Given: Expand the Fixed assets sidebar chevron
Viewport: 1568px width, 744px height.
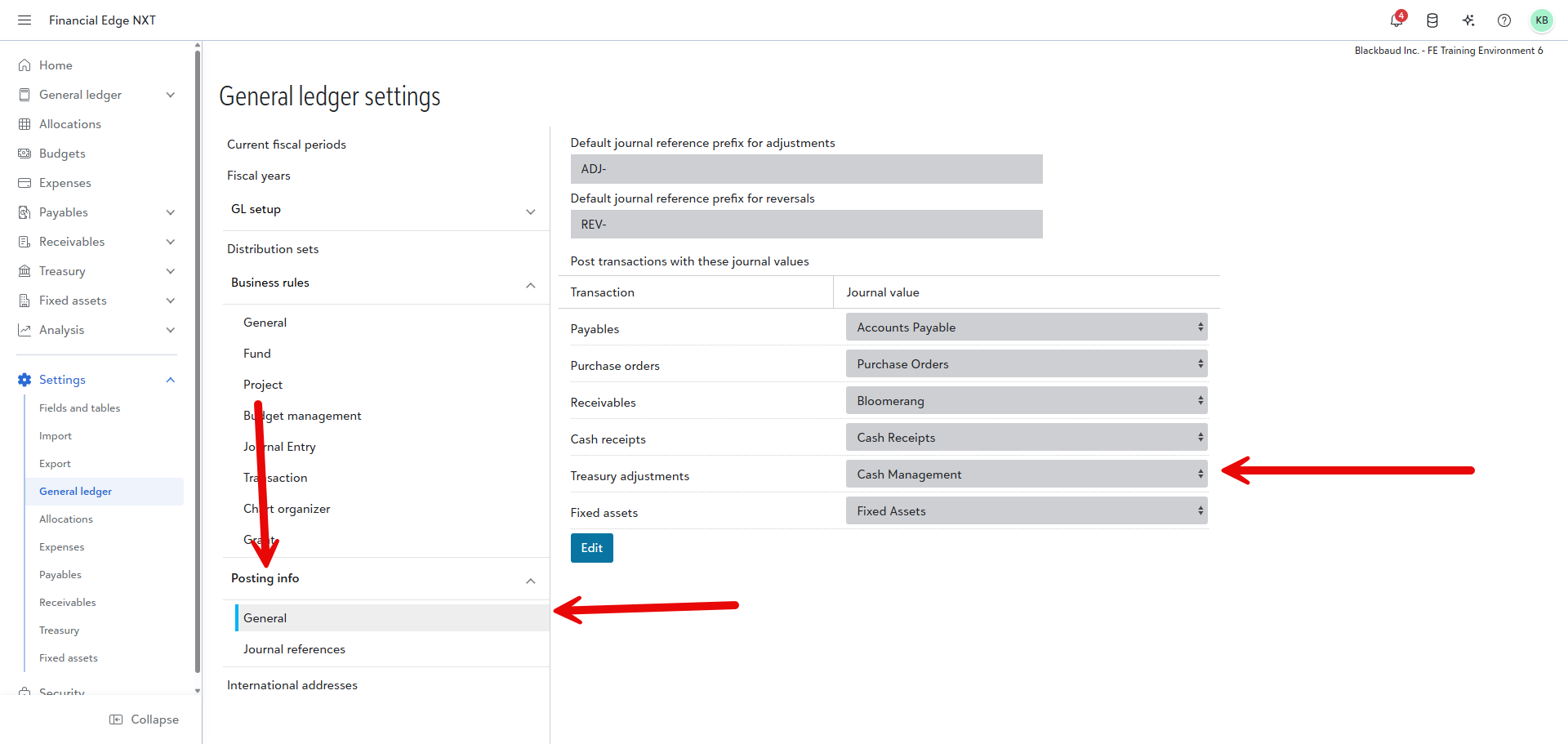Looking at the screenshot, I should (171, 301).
